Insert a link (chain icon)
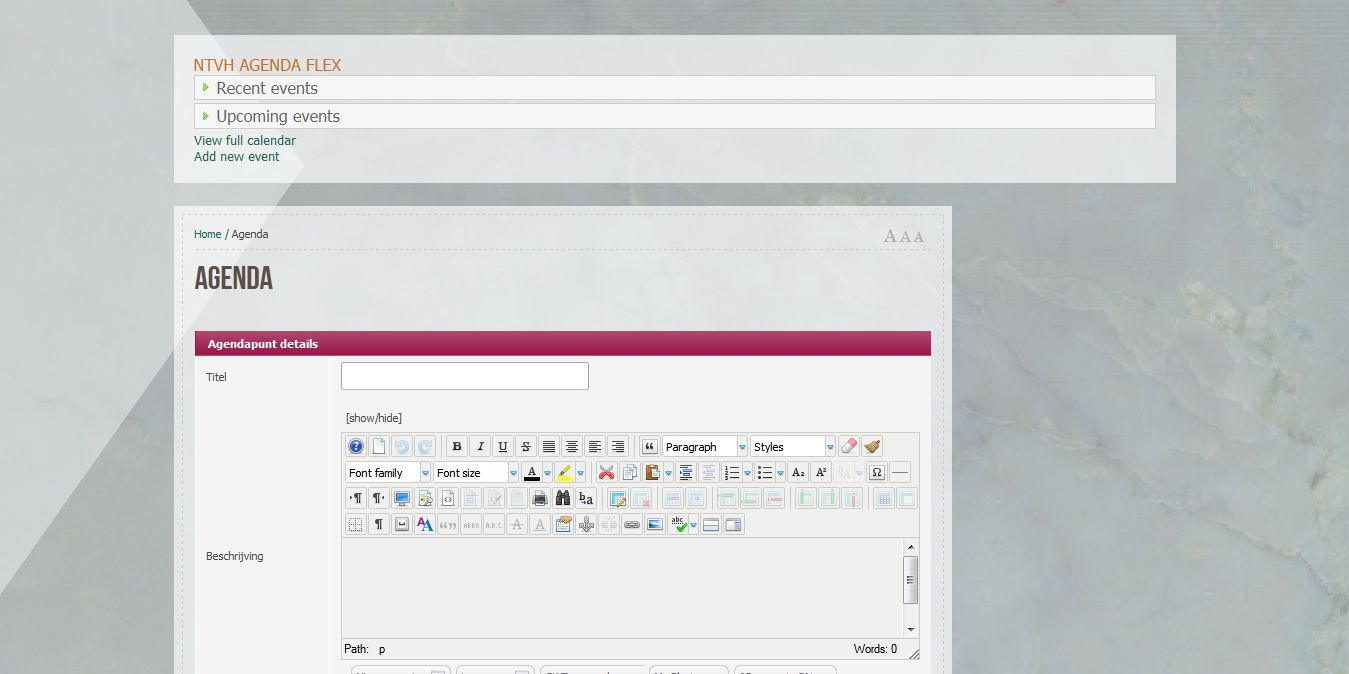The width and height of the screenshot is (1349, 674). (632, 524)
